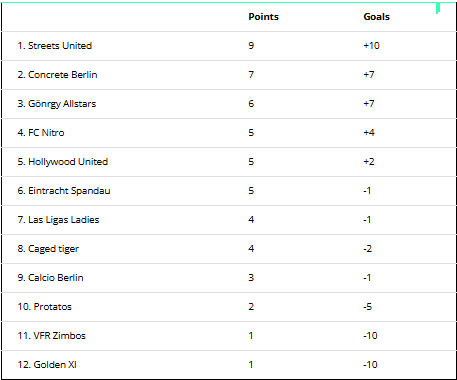Click the -2 goals value for Caged tiger
The image size is (457, 380).
(x=367, y=249)
